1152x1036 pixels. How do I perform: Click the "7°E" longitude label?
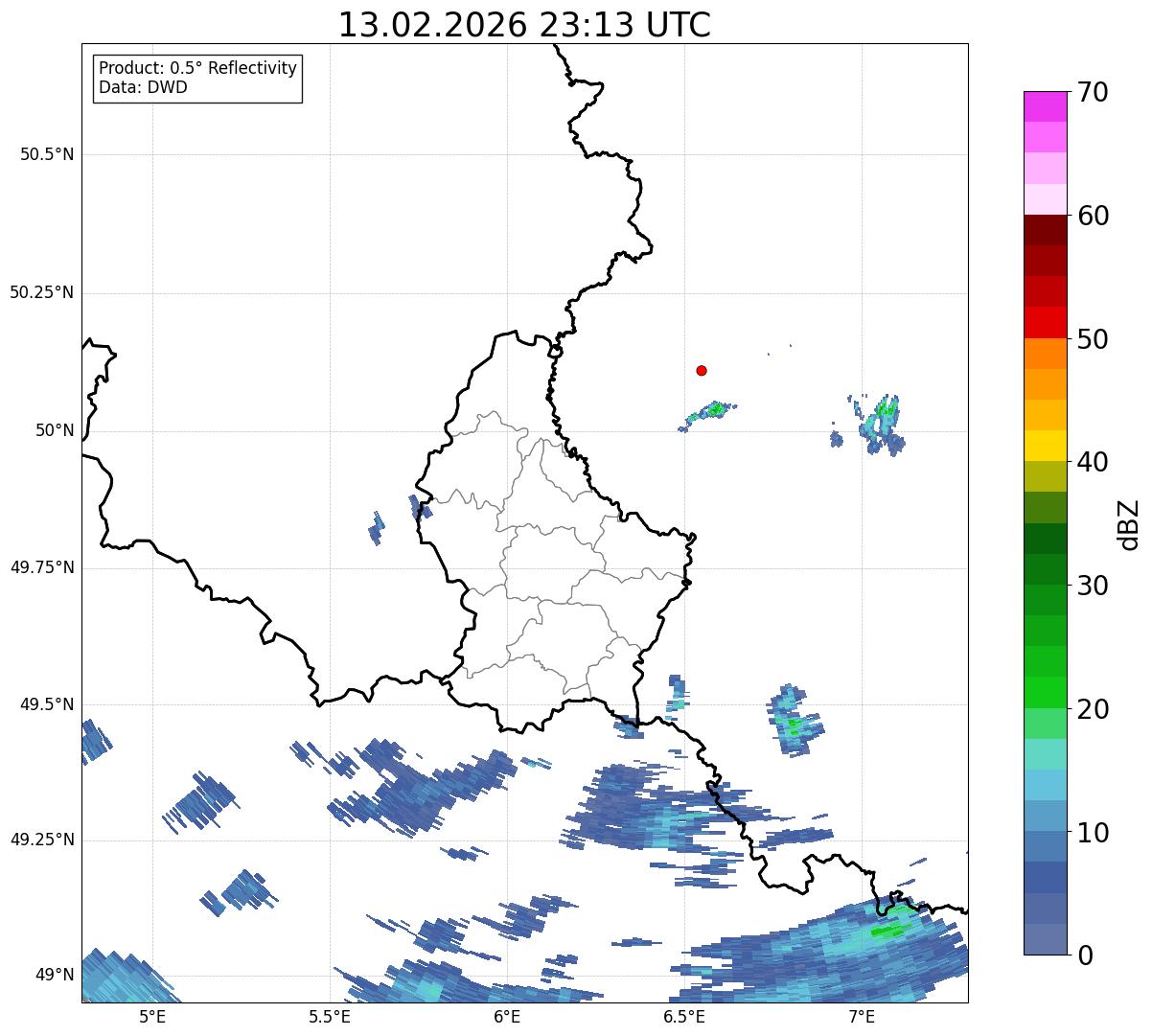862,1017
